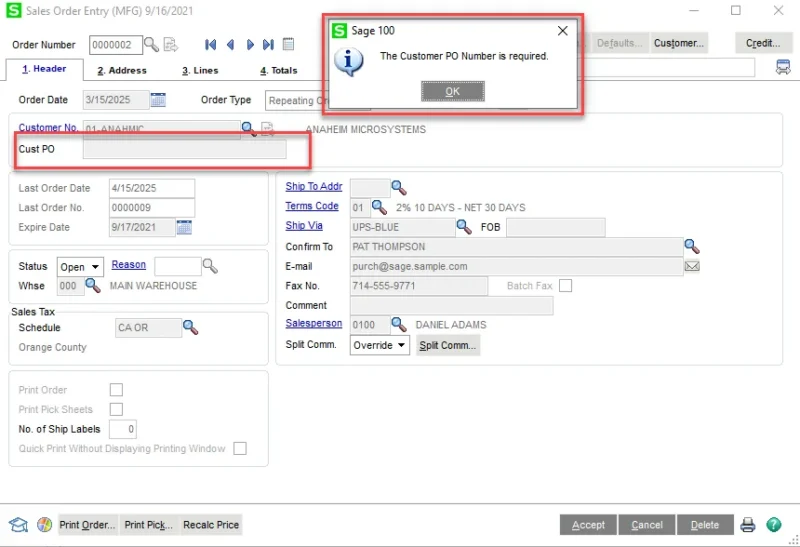Click the Order Number field
800x547 pixels.
[116, 45]
